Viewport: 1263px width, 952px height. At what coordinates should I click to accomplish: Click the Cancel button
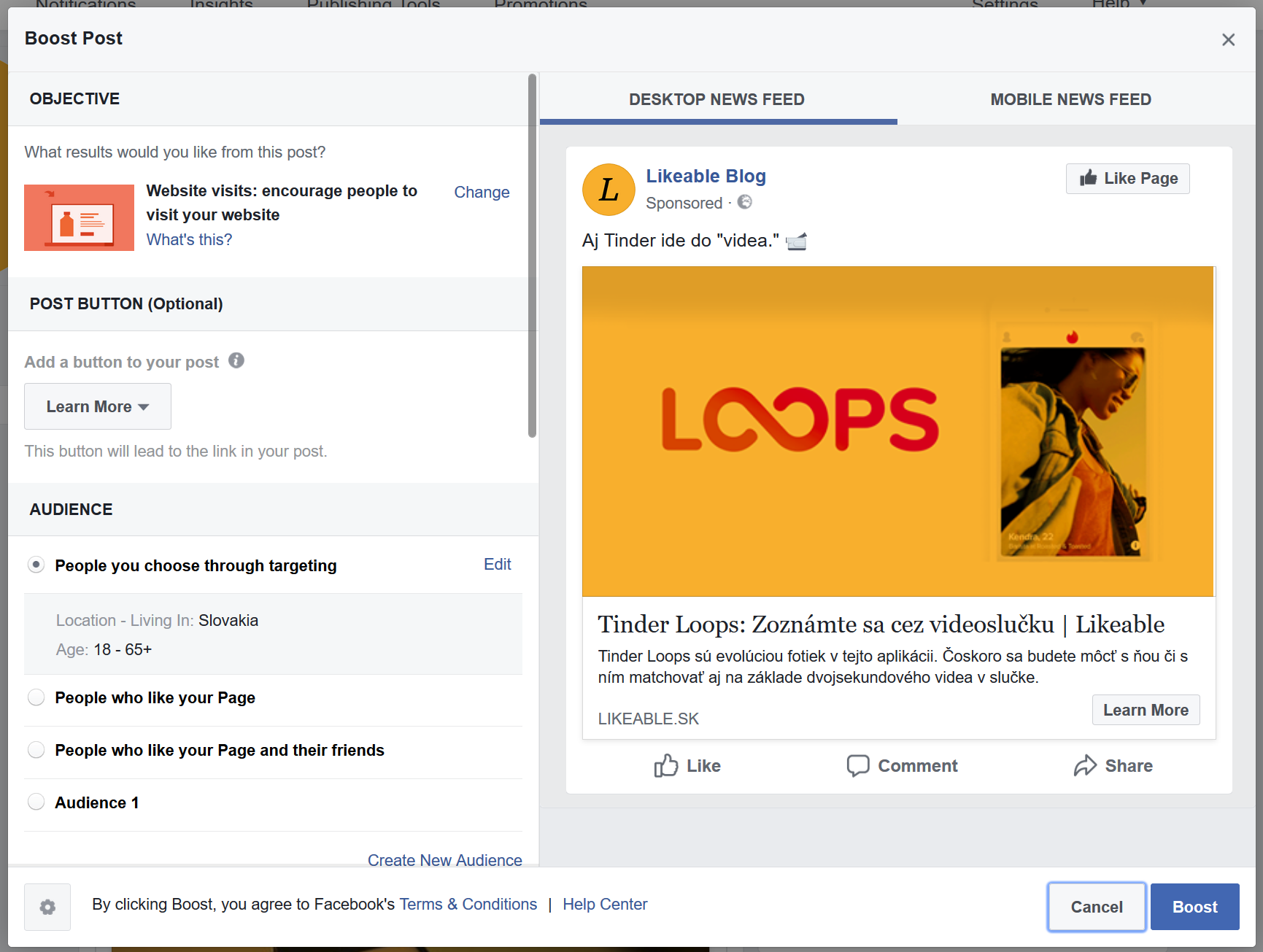pos(1097,907)
